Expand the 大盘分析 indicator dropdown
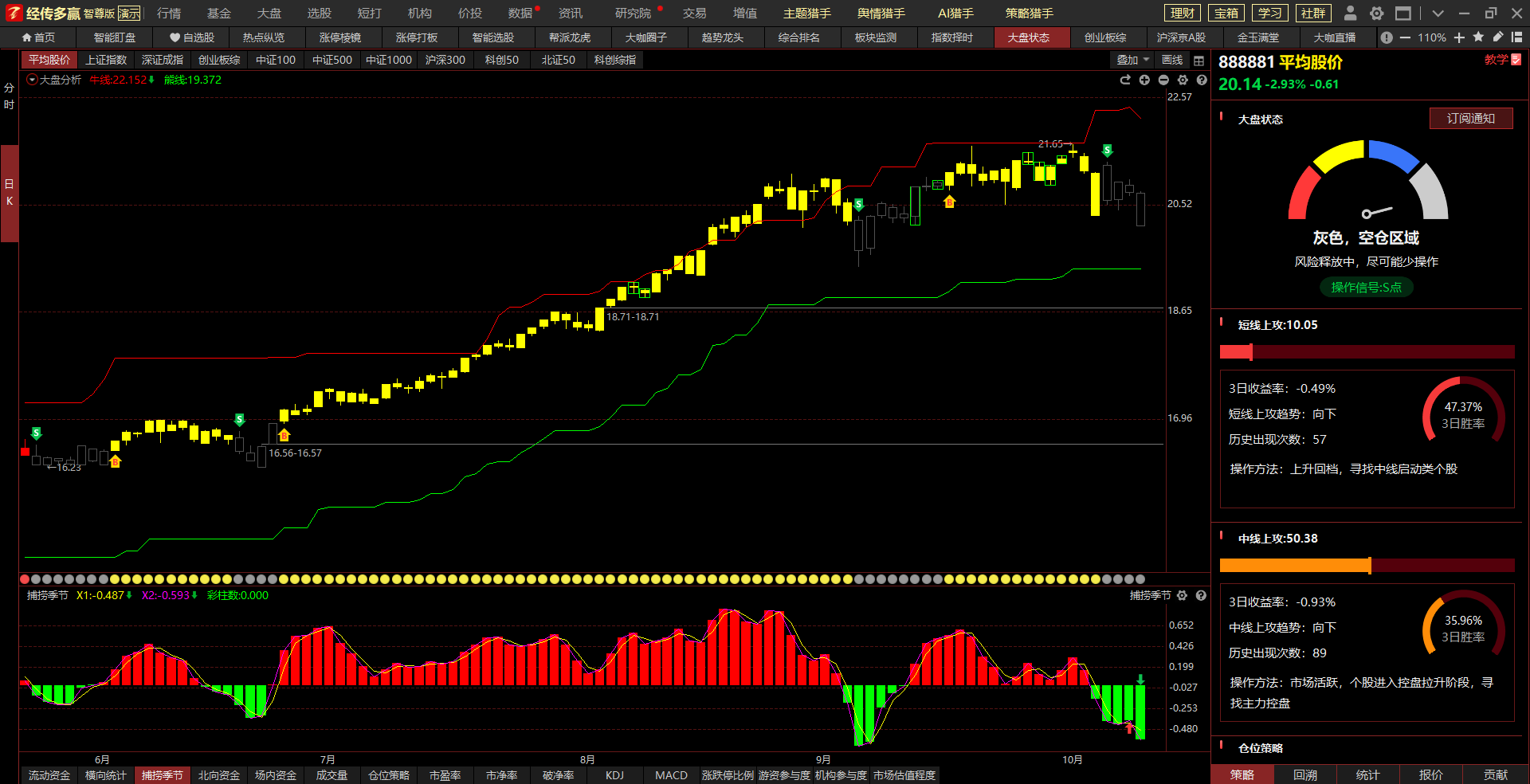This screenshot has height=784, width=1530. (33, 80)
